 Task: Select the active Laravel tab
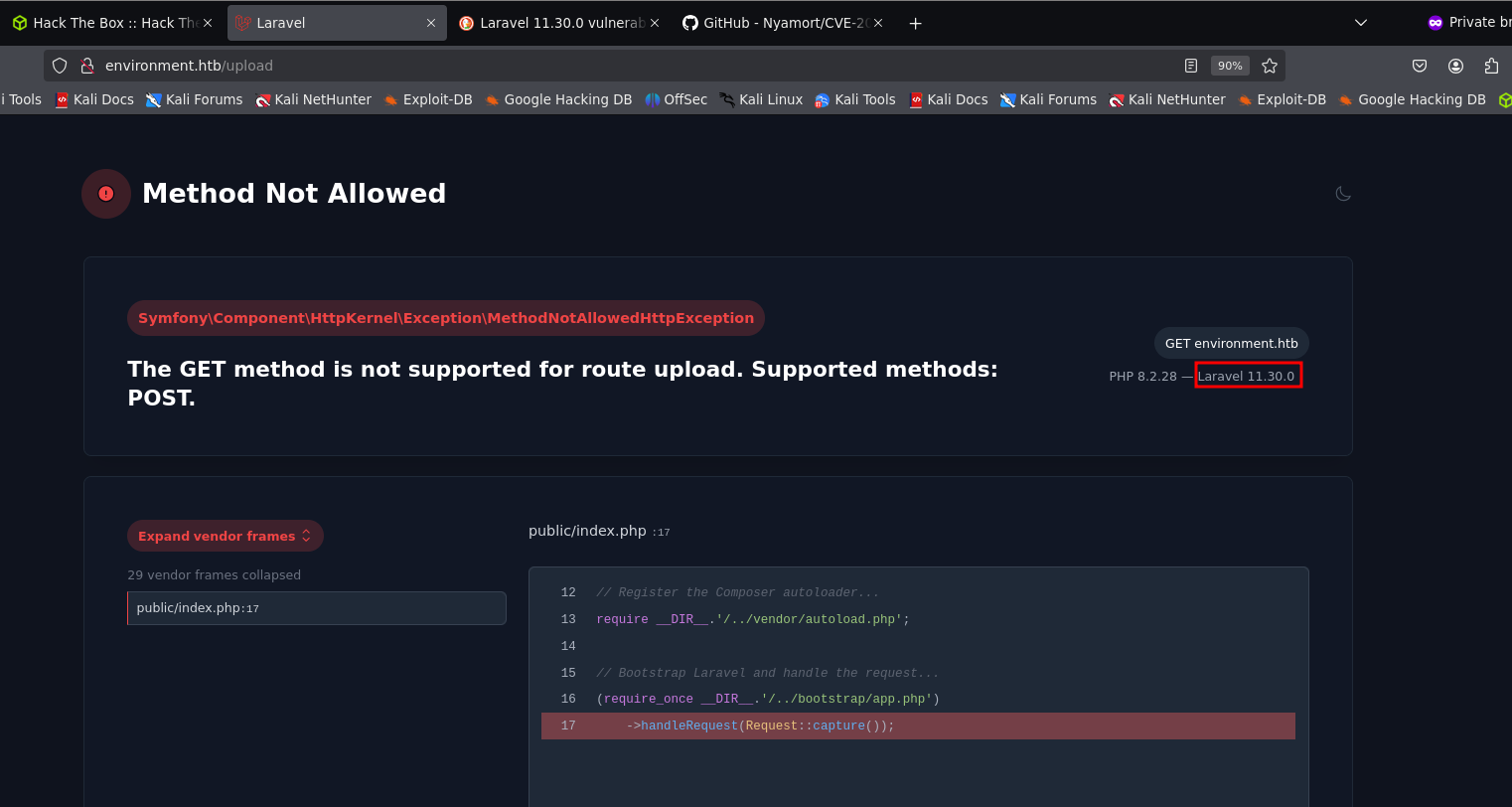tap(336, 23)
